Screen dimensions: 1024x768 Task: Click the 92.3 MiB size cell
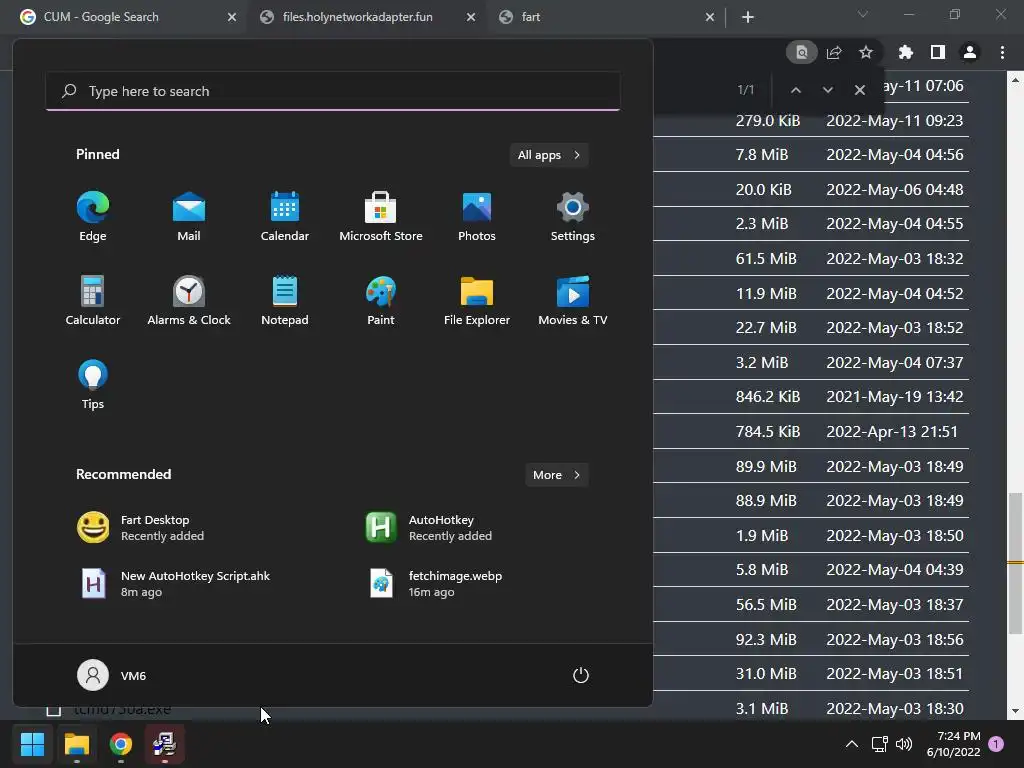pos(766,639)
